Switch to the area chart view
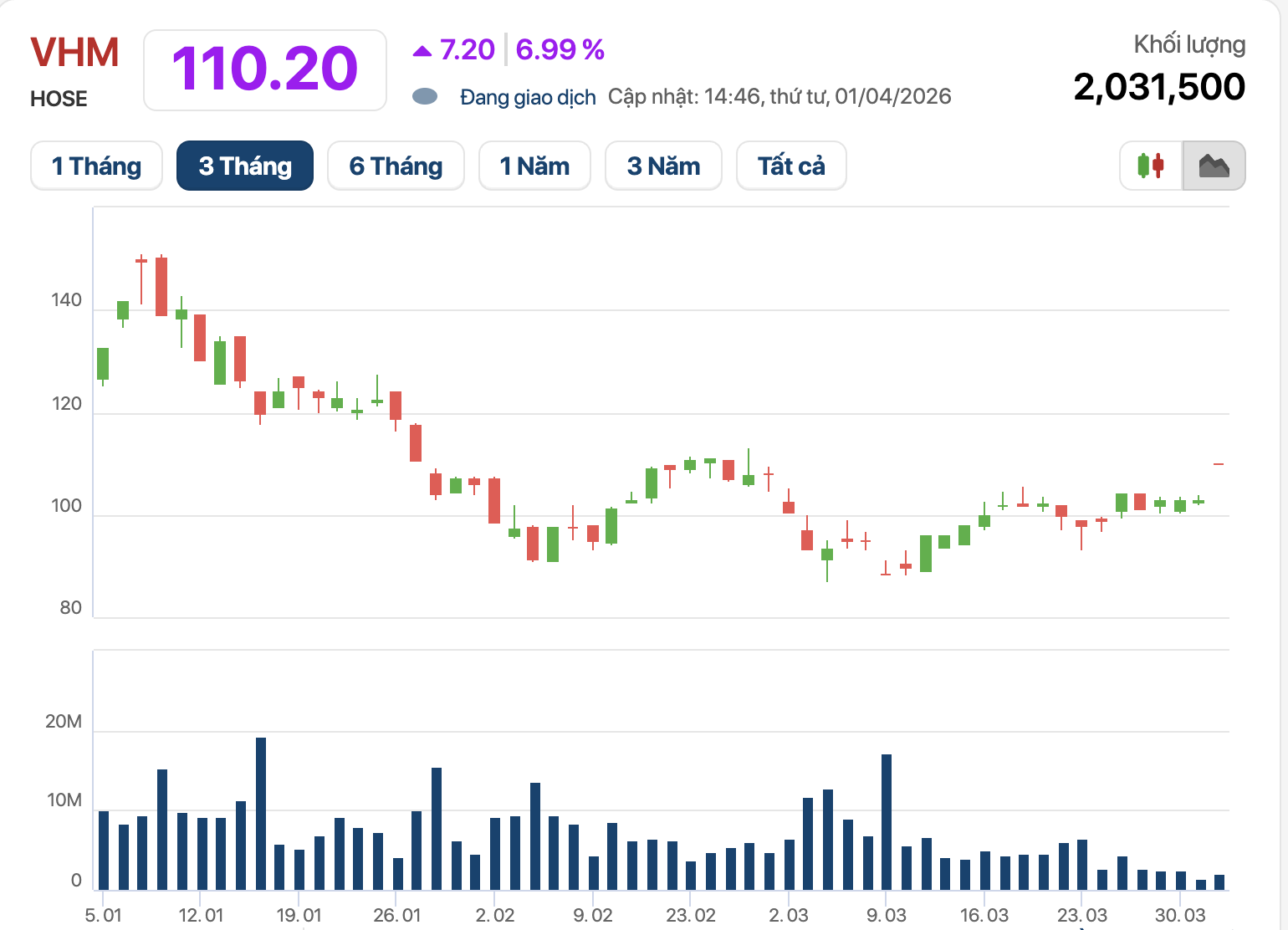The image size is (1288, 930). [x=1214, y=166]
